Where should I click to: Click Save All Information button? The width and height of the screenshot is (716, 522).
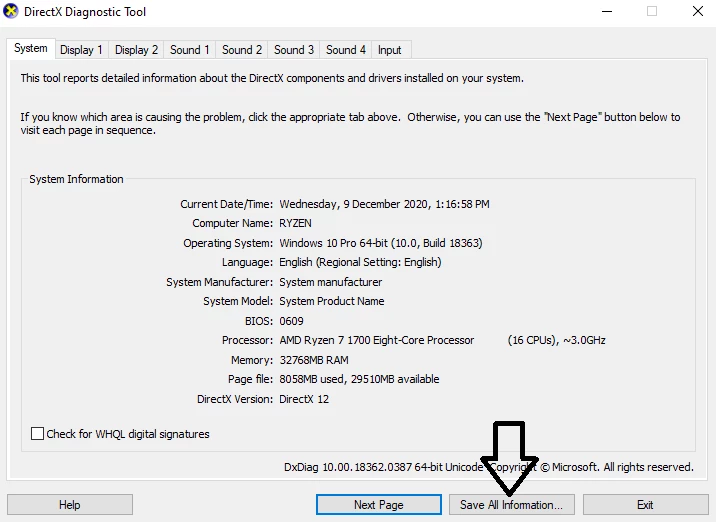(511, 505)
